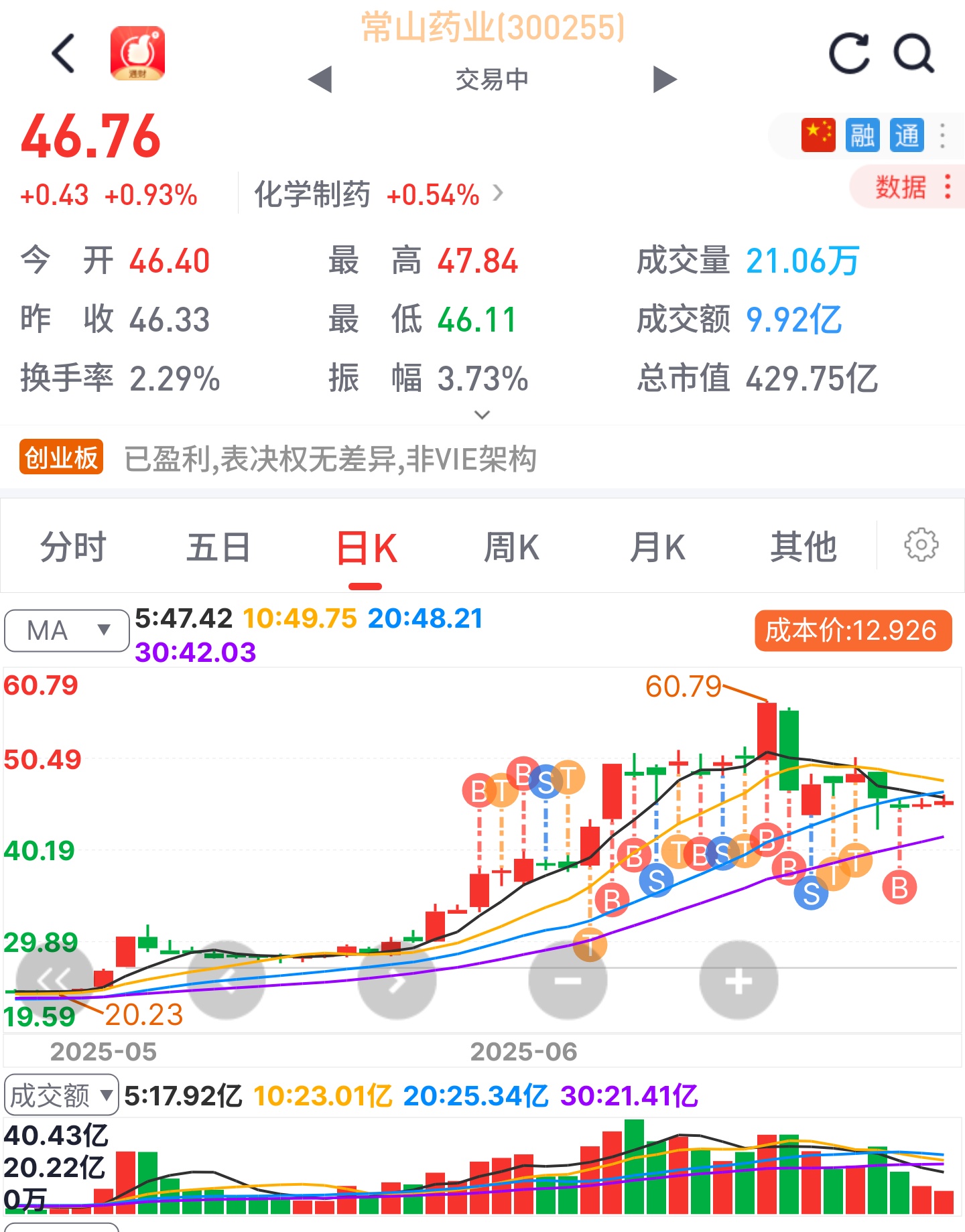This screenshot has width=965, height=1232.
Task: Tap the latest B marker on chart right
Action: click(x=899, y=888)
